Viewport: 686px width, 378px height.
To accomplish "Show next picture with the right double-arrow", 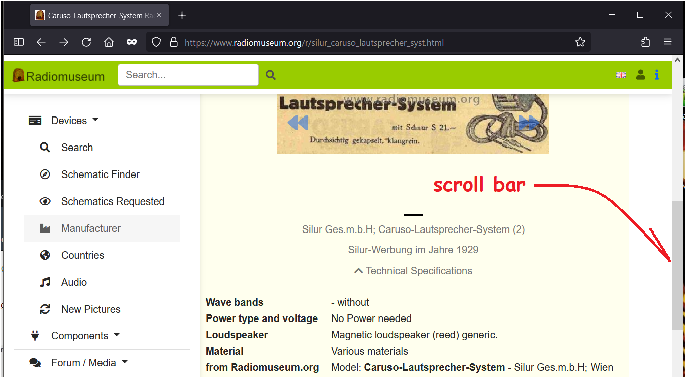I will 529,122.
